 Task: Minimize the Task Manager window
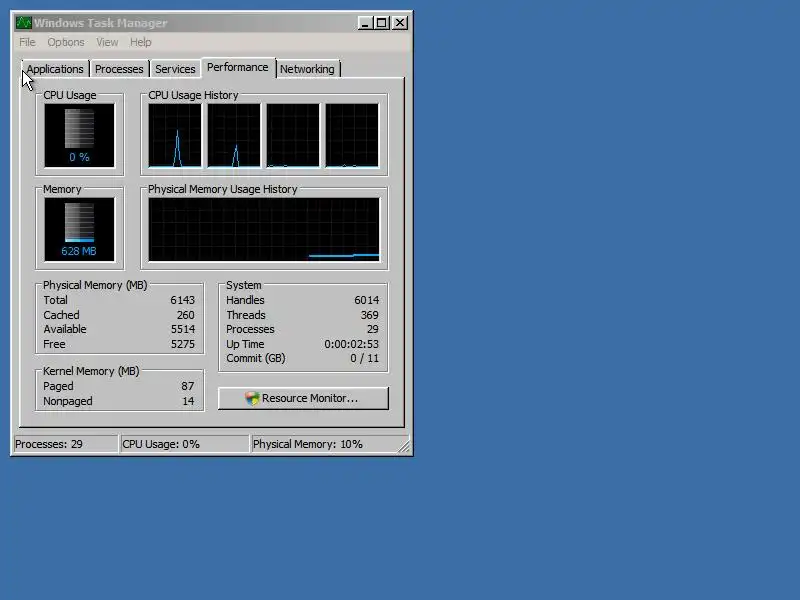(365, 23)
